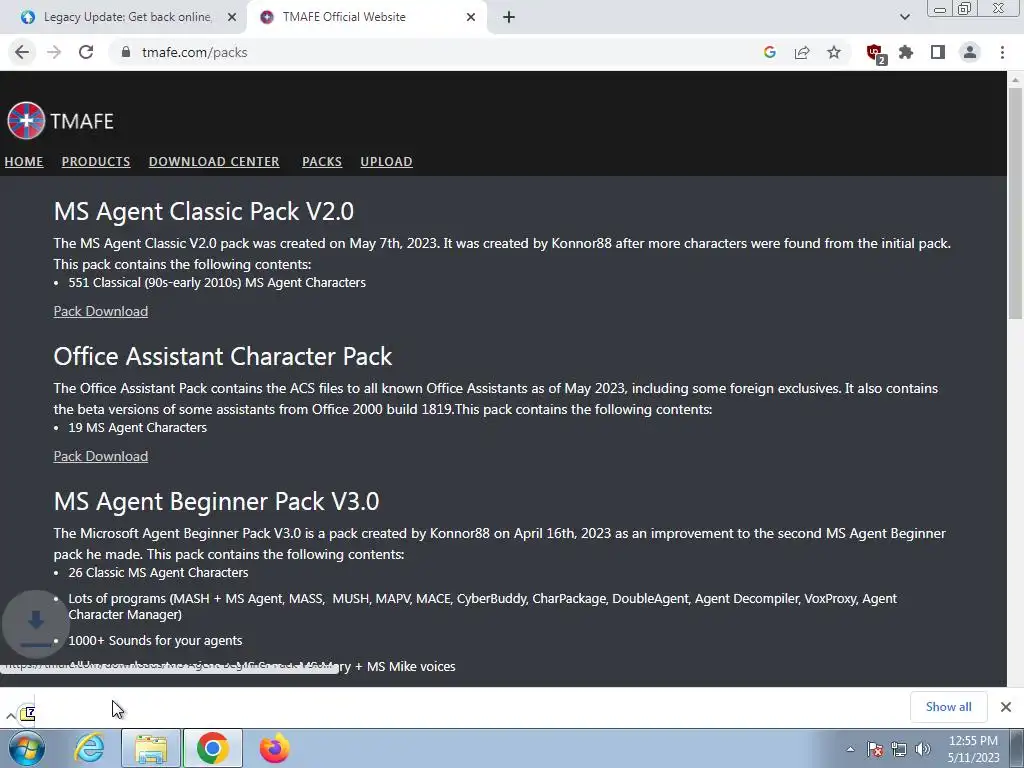Click the page's vertical scrollbar thumb
Viewport: 1024px width, 768px height.
(x=1015, y=202)
